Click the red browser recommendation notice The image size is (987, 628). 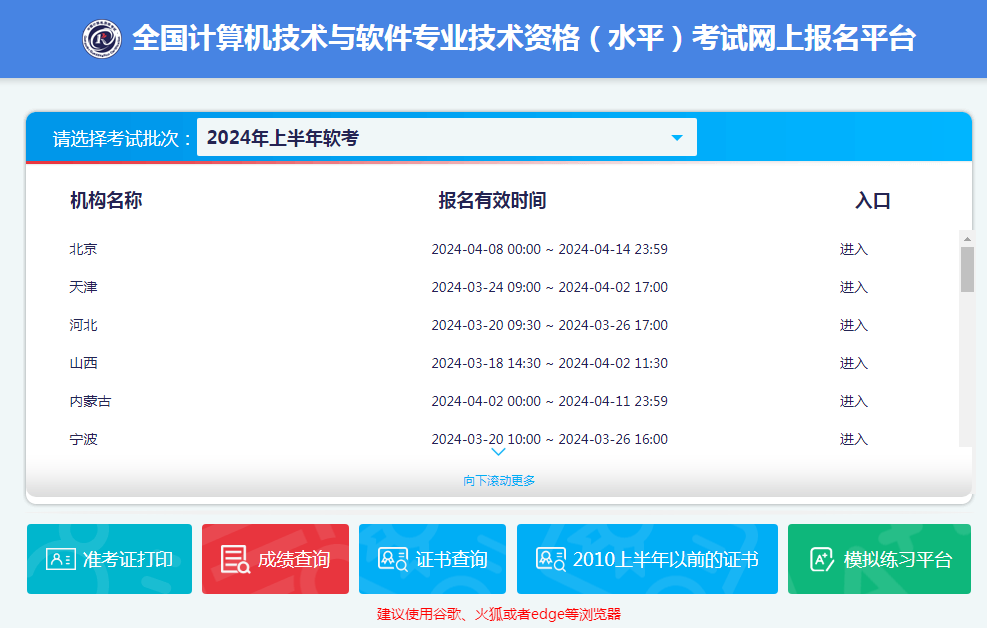[499, 614]
